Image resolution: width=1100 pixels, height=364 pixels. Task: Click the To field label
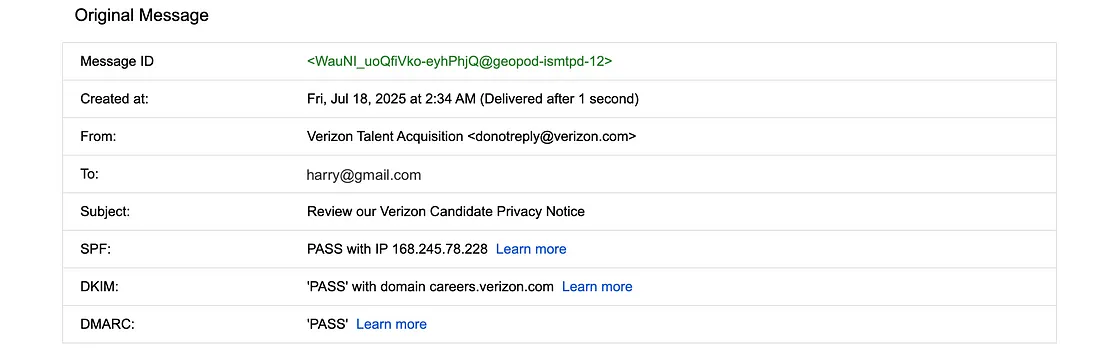point(89,174)
